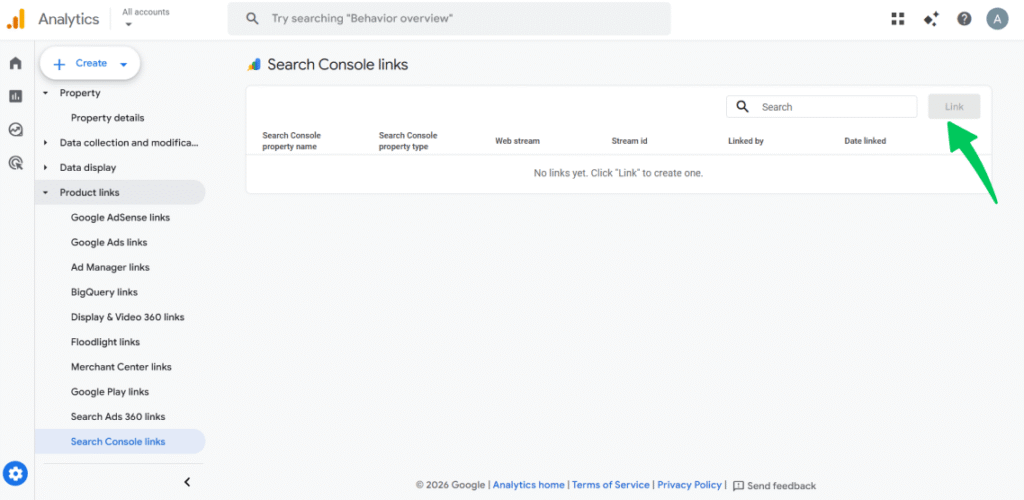Open BigQuery links
Viewport: 1024px width, 500px height.
(x=104, y=292)
